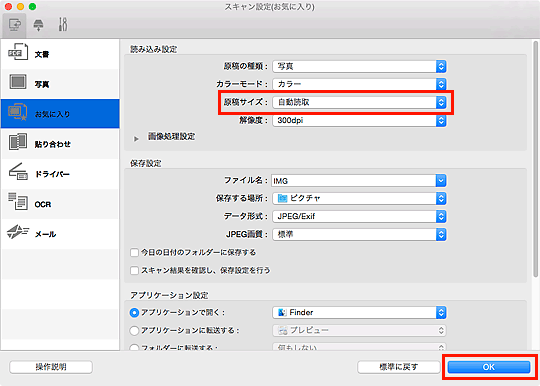Image resolution: width=540 pixels, height=386 pixels.
Task: Open the カラーモード dropdown showing カラー
Action: pos(359,84)
